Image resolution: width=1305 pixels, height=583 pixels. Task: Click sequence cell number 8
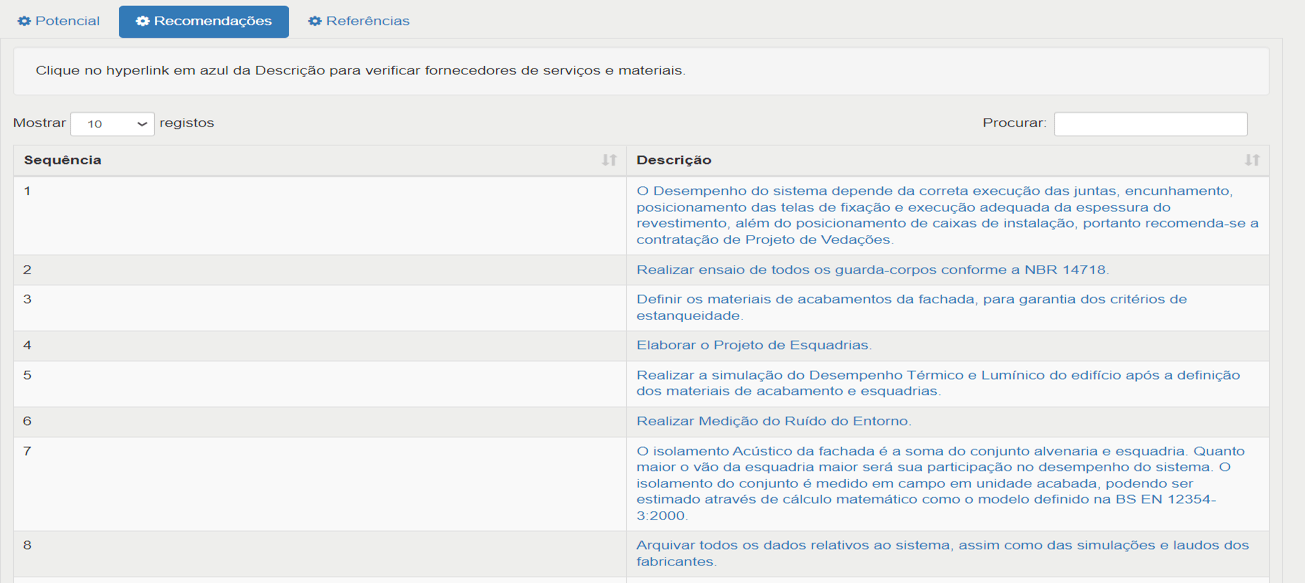pos(320,554)
